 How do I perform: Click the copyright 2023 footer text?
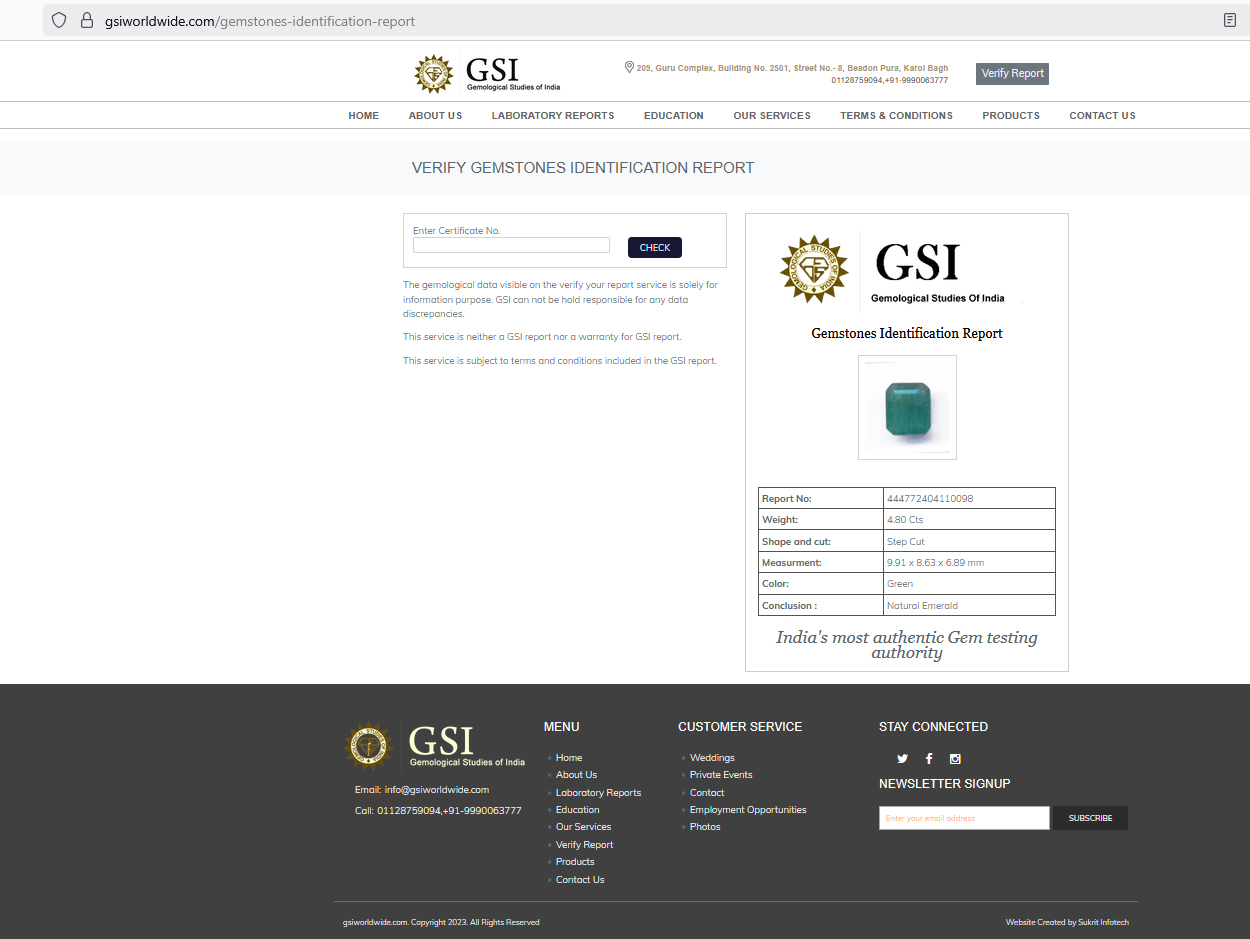441,922
